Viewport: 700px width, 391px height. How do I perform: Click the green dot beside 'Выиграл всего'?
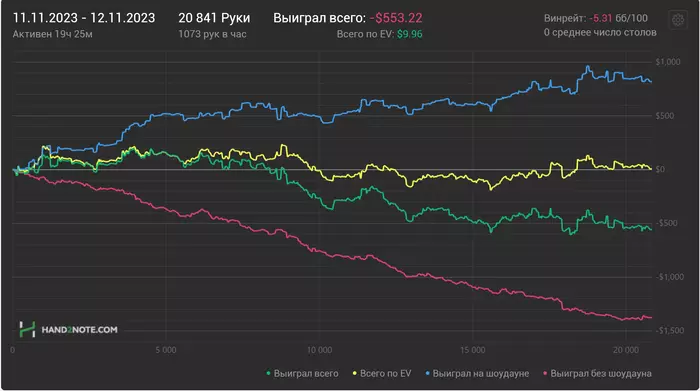pos(268,373)
